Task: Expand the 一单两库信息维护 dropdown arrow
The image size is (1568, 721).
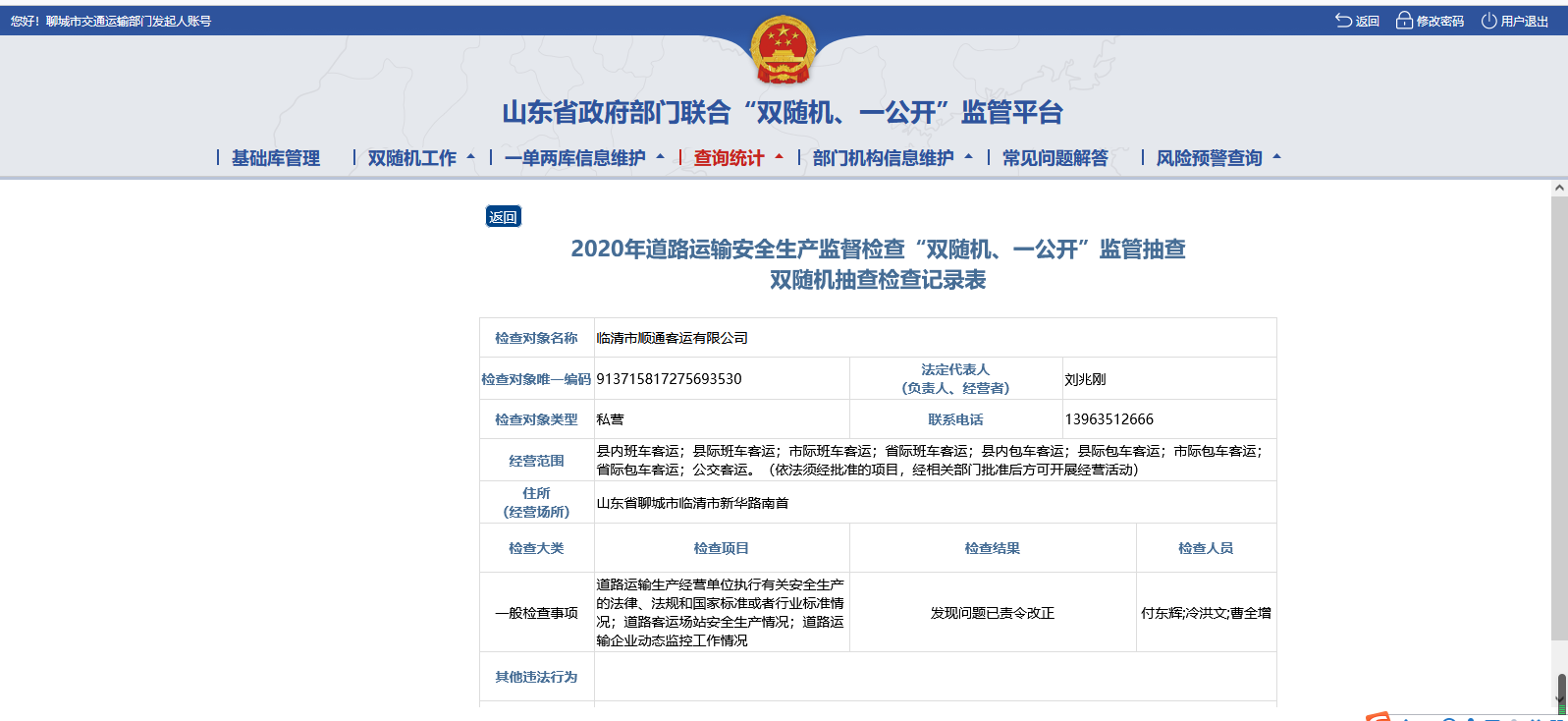Action: coord(661,157)
